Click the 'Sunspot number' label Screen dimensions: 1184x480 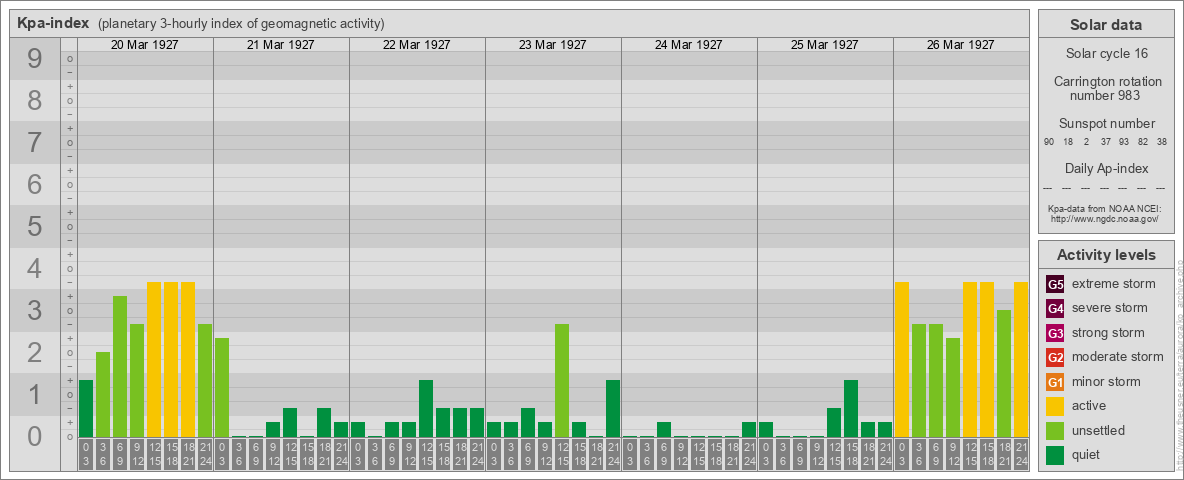coord(1106,124)
